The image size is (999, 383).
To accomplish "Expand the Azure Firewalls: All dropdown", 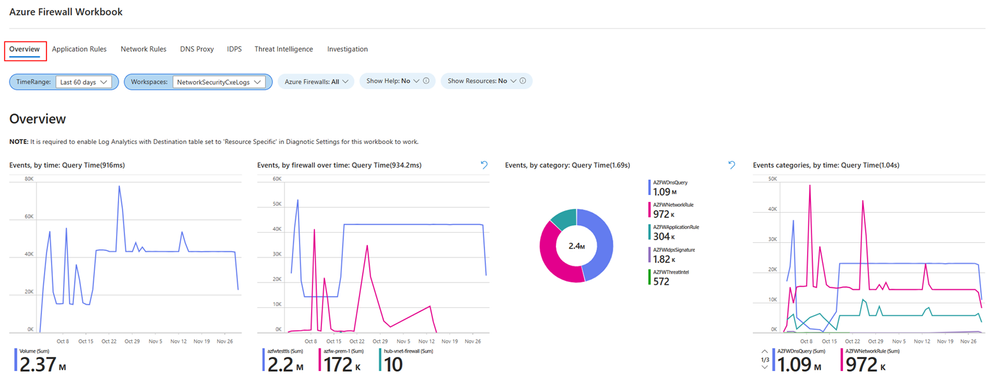I will click(315, 82).
